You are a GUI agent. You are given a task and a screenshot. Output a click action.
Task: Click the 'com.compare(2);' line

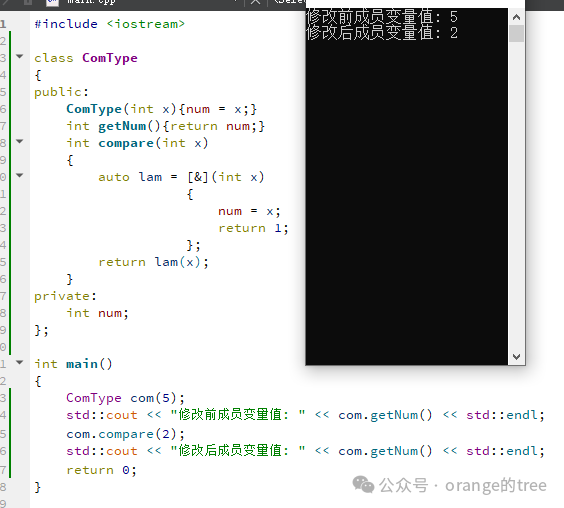point(125,434)
